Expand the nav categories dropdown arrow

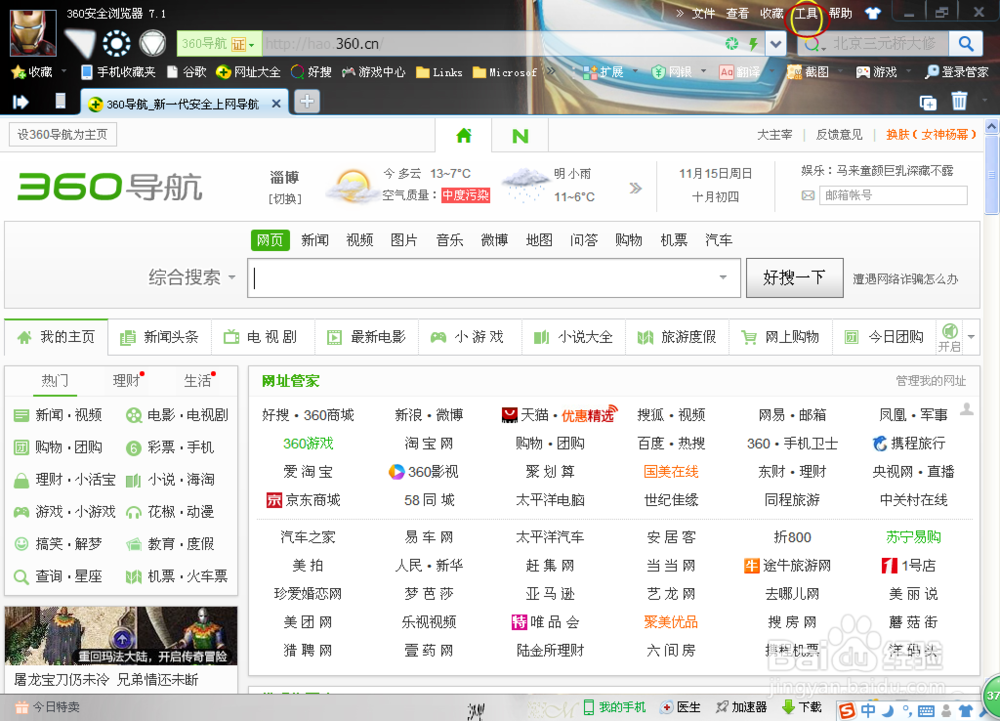tap(971, 337)
